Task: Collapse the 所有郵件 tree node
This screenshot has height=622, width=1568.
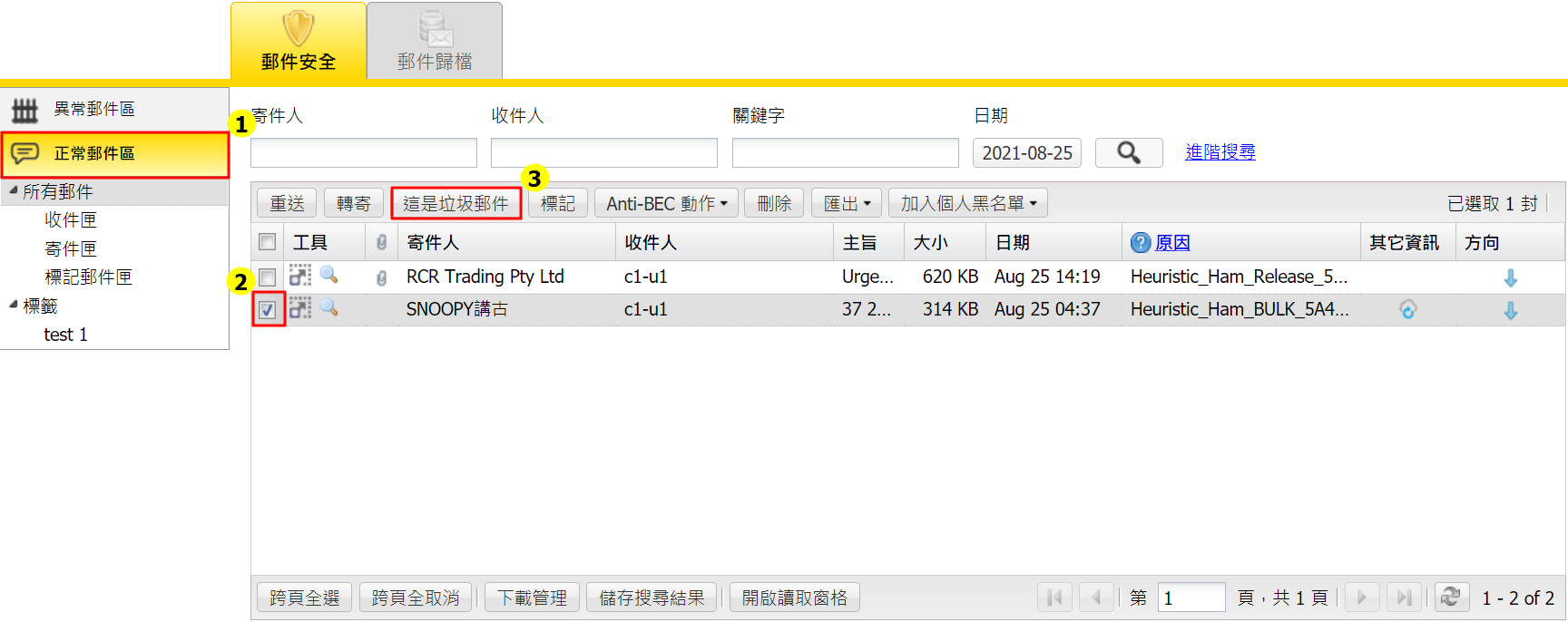Action: [x=14, y=191]
